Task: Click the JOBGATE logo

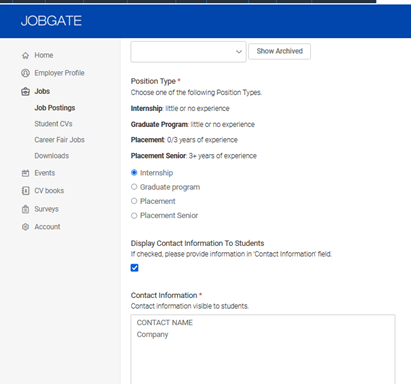Action: pos(51,21)
